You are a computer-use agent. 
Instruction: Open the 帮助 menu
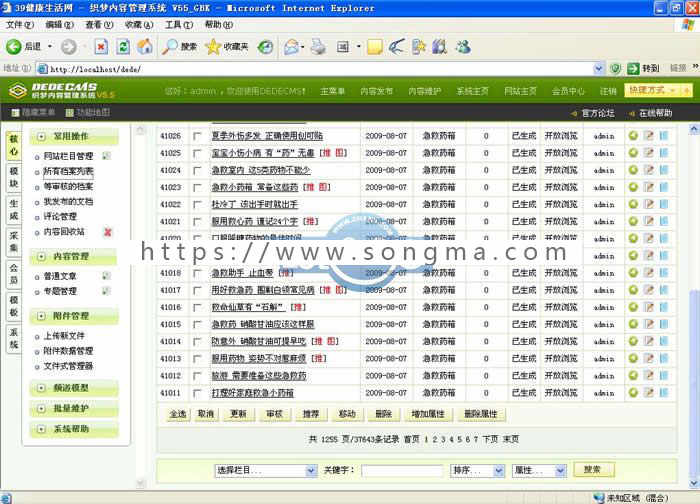coord(219,25)
